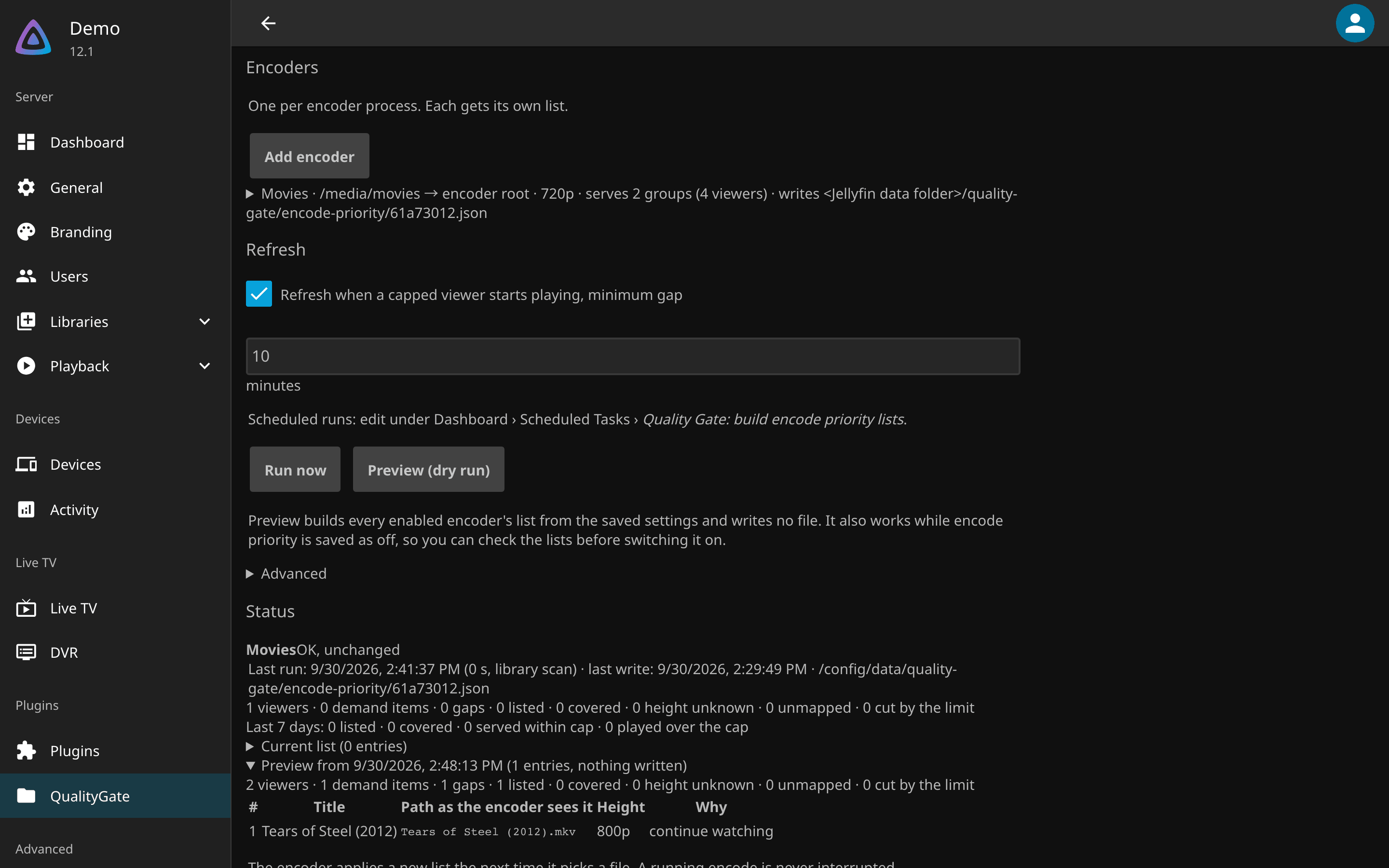Click the Plugins puzzle-piece icon
Viewport: 1389px width, 868px height.
point(26,750)
